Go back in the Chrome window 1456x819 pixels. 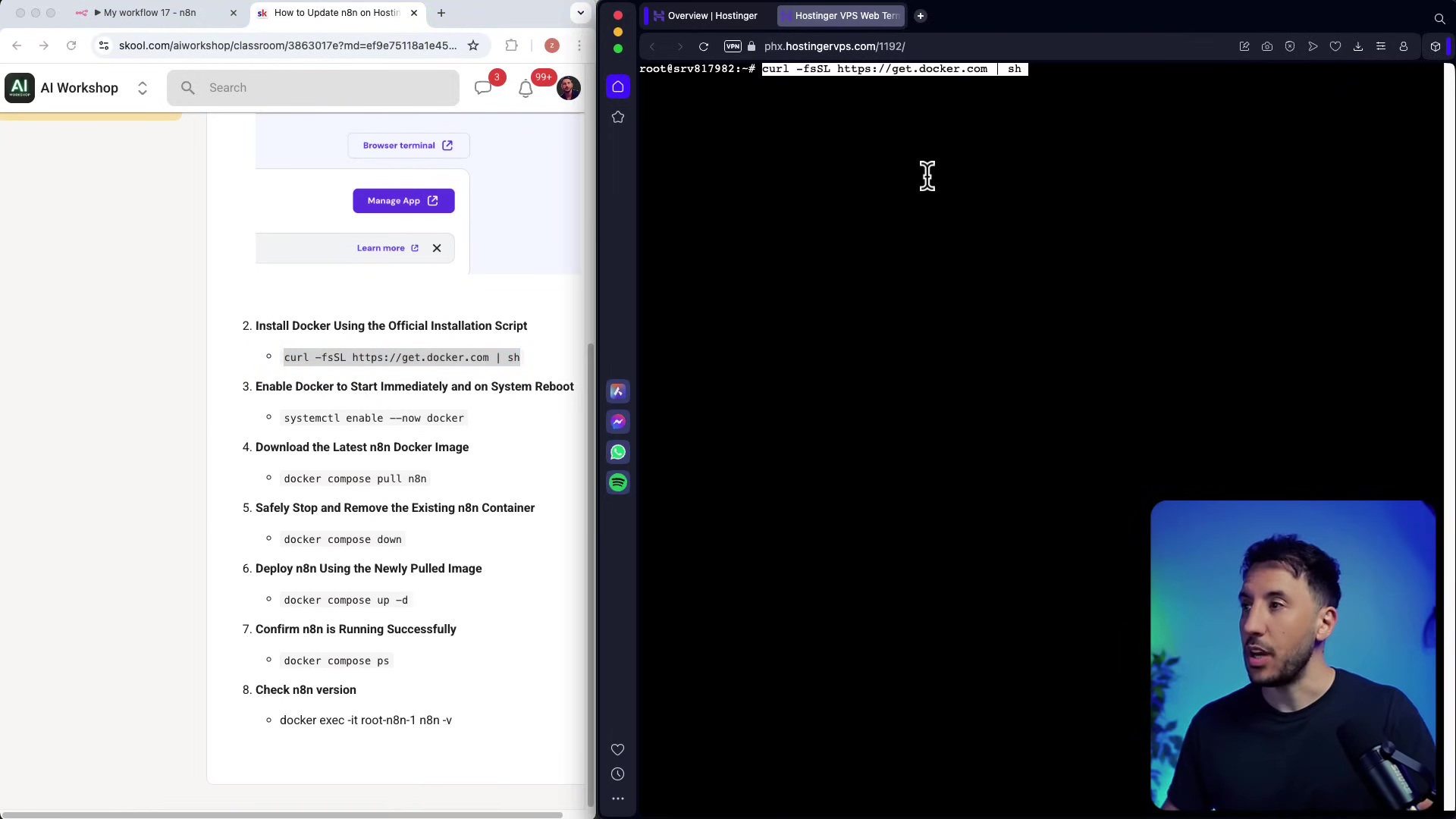point(17,45)
